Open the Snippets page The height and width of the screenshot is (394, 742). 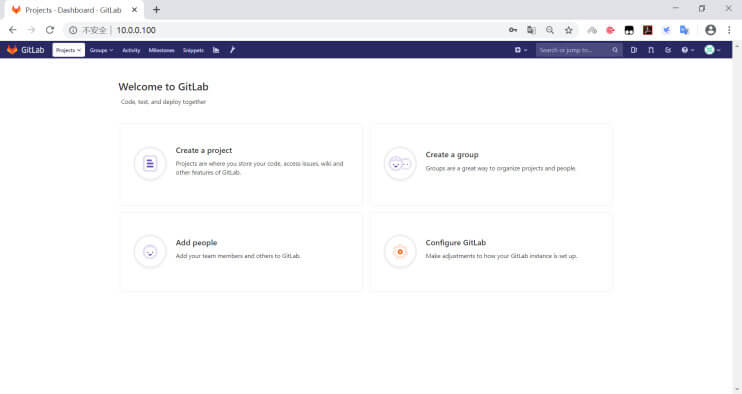point(193,50)
